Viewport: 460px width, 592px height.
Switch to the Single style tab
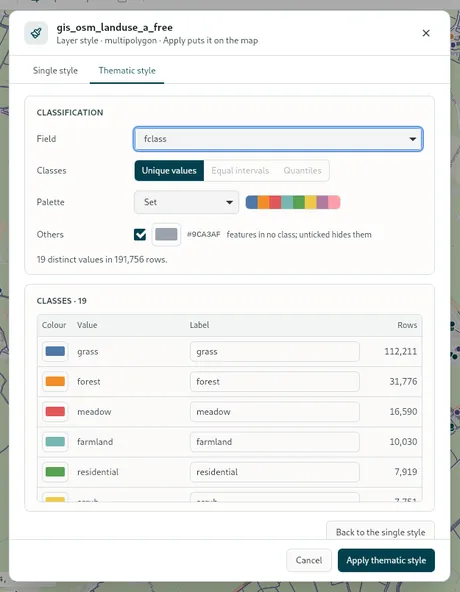point(55,71)
